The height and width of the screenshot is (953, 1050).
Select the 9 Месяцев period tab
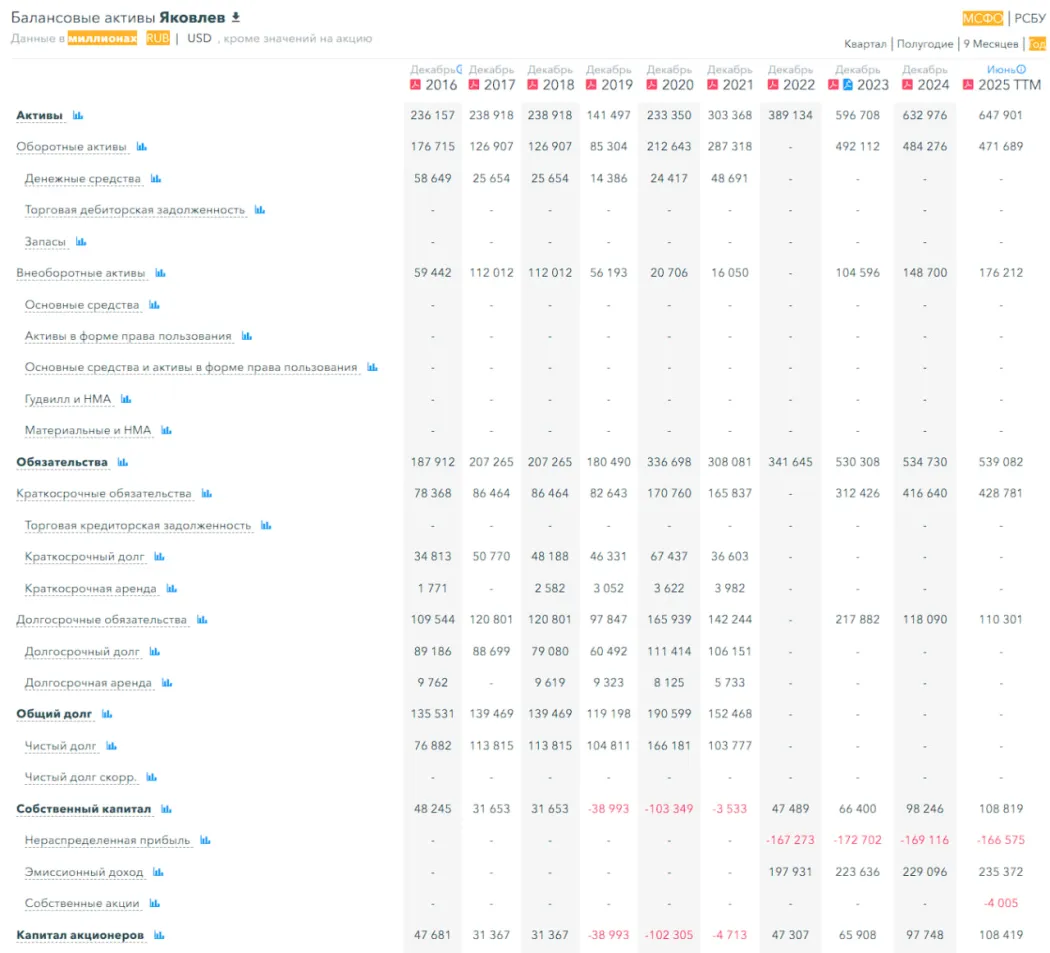[x=990, y=44]
